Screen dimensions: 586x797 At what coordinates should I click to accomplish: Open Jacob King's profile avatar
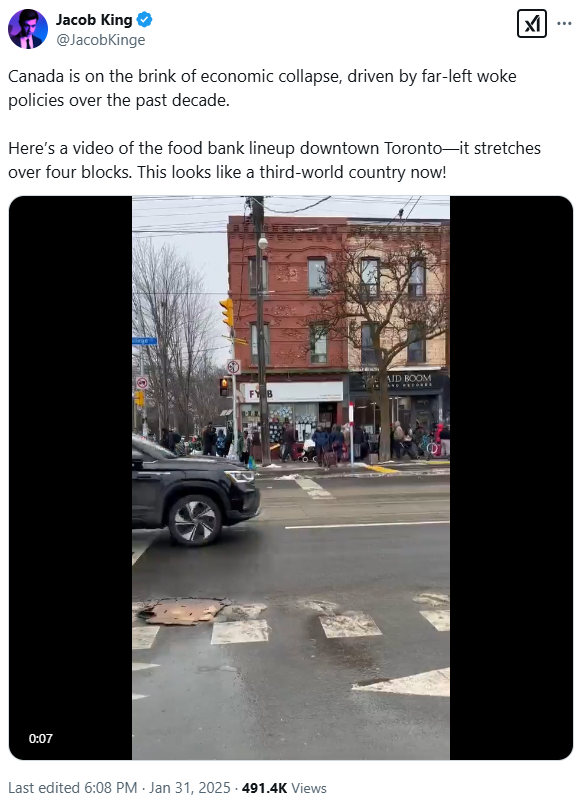click(x=27, y=29)
